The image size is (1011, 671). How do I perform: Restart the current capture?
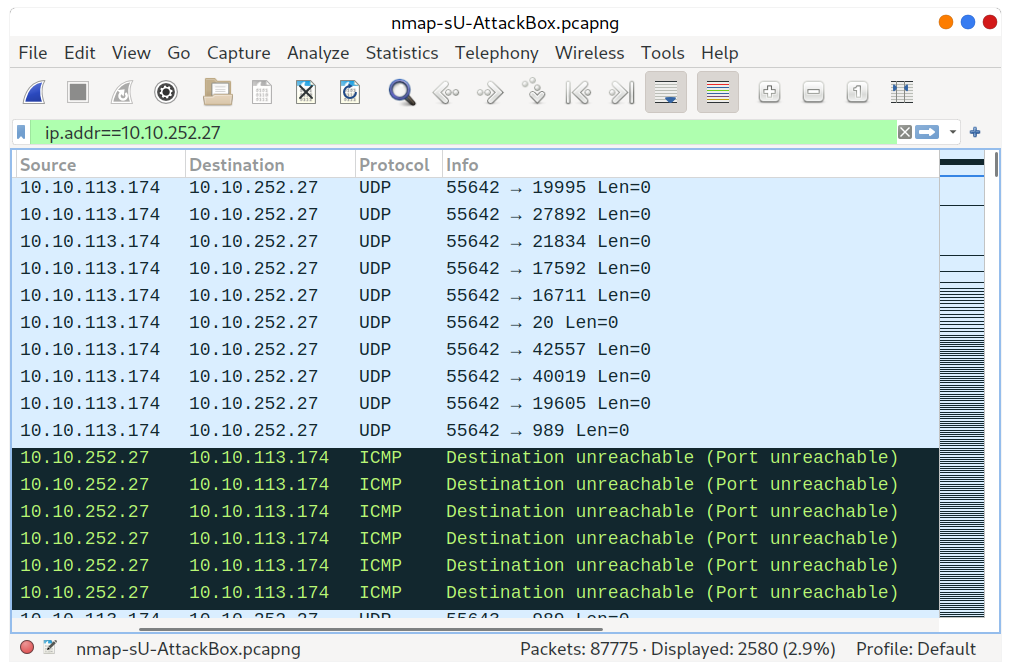click(x=122, y=92)
